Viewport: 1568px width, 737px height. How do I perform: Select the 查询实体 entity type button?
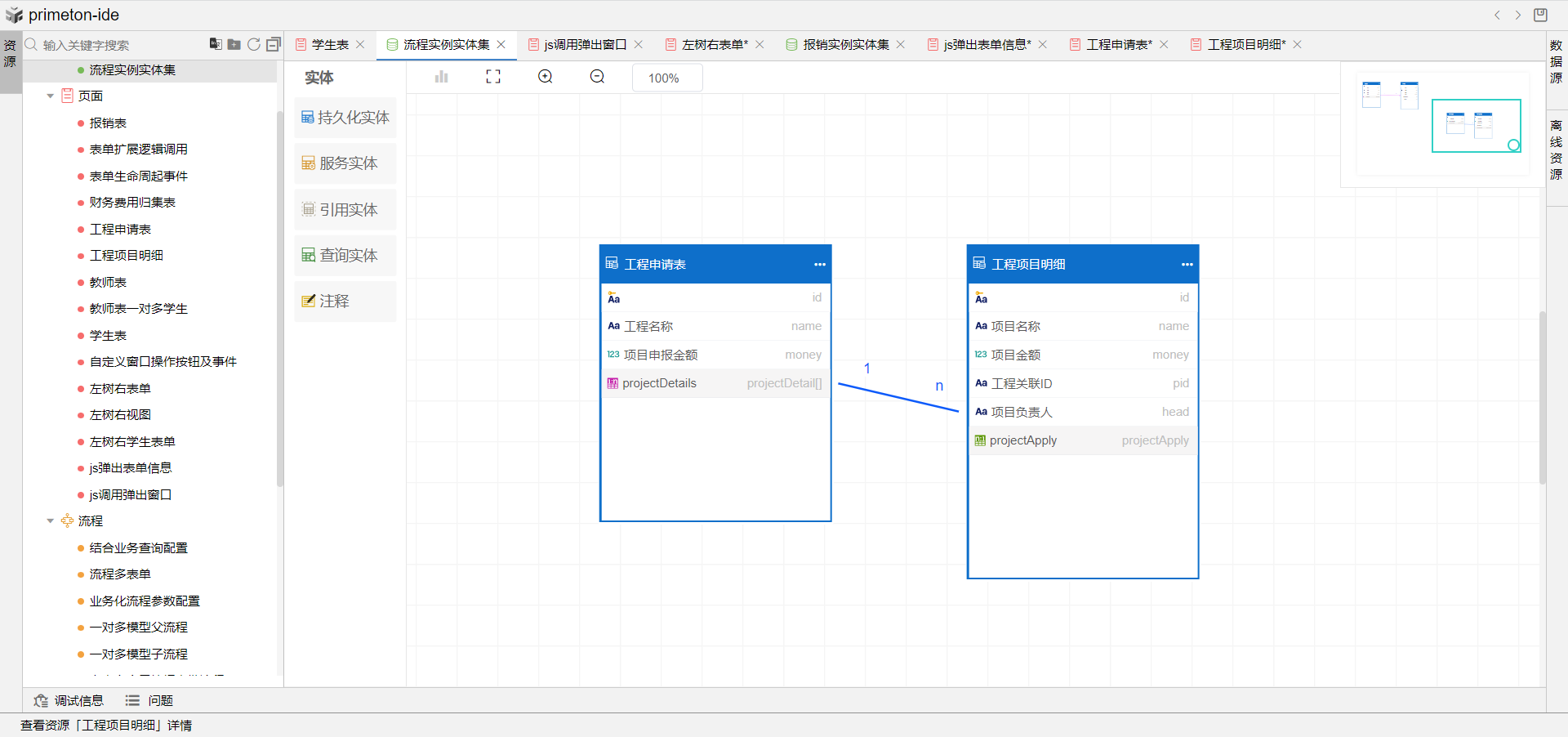click(345, 256)
